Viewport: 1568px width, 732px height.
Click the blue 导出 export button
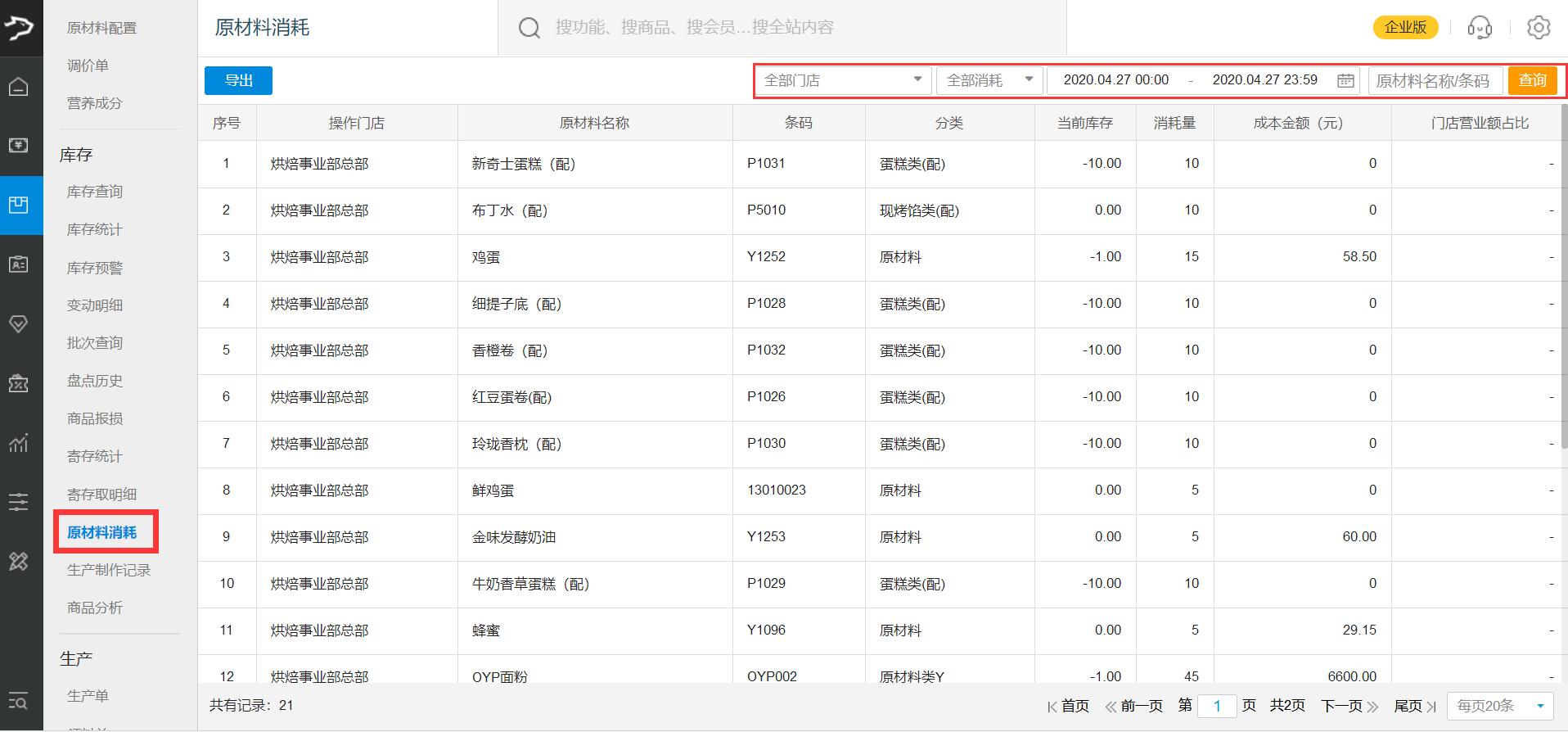[x=238, y=80]
